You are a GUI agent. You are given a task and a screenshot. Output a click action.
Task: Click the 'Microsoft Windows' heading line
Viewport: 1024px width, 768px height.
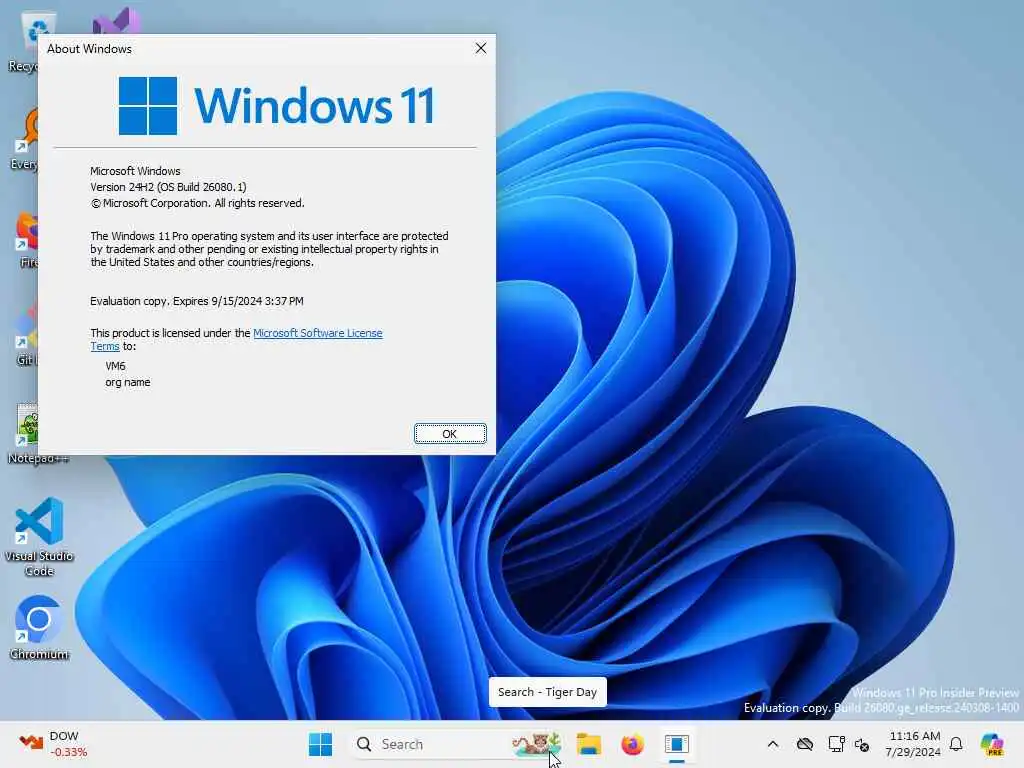point(135,171)
